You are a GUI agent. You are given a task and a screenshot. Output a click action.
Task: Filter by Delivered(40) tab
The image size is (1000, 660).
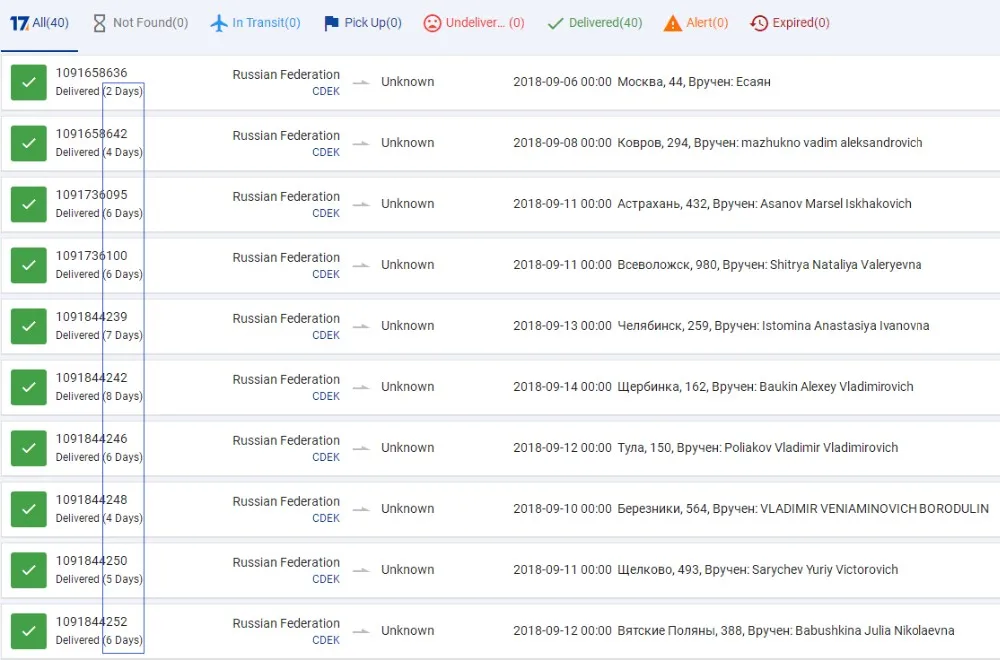(x=595, y=23)
